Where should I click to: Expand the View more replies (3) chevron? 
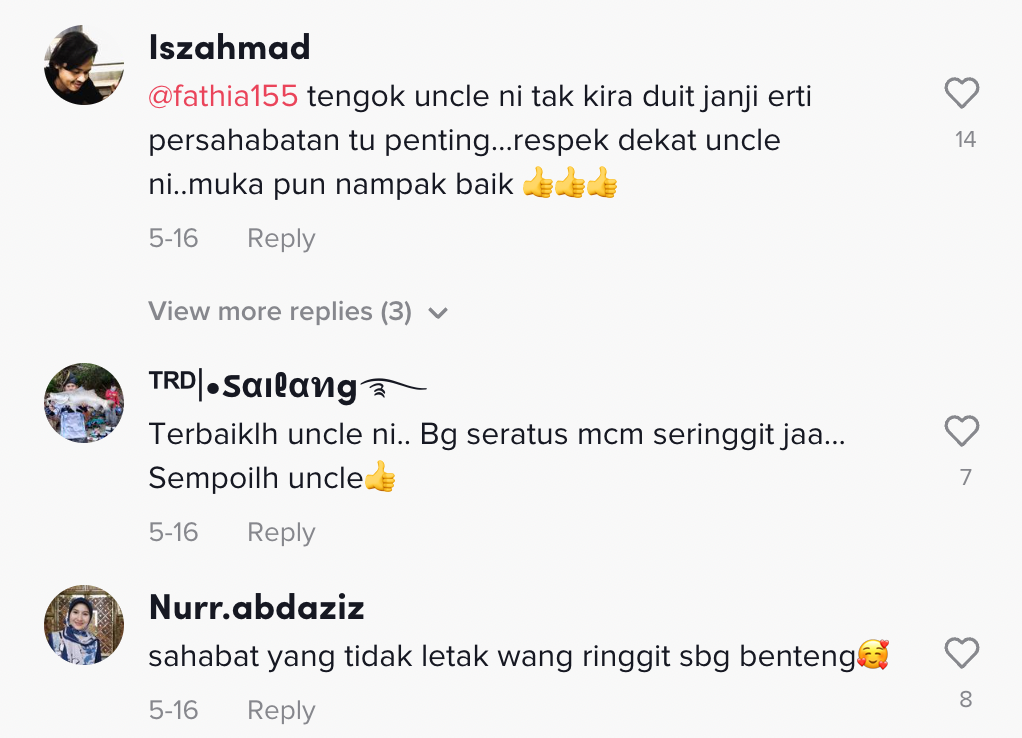pos(438,313)
